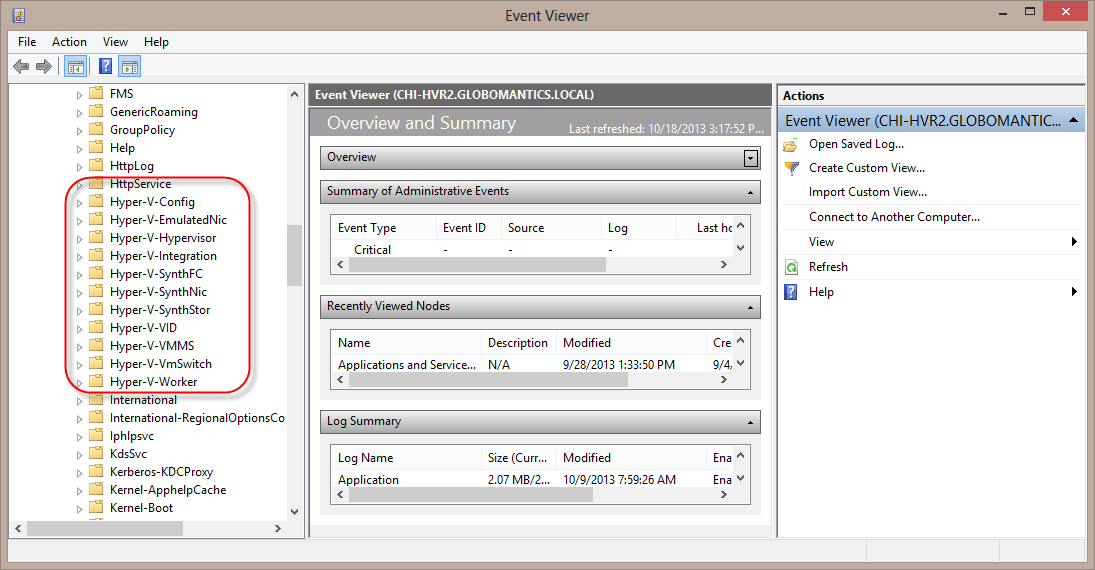Click the Event ID column header
Viewport: 1095px width, 570px height.
point(464,228)
